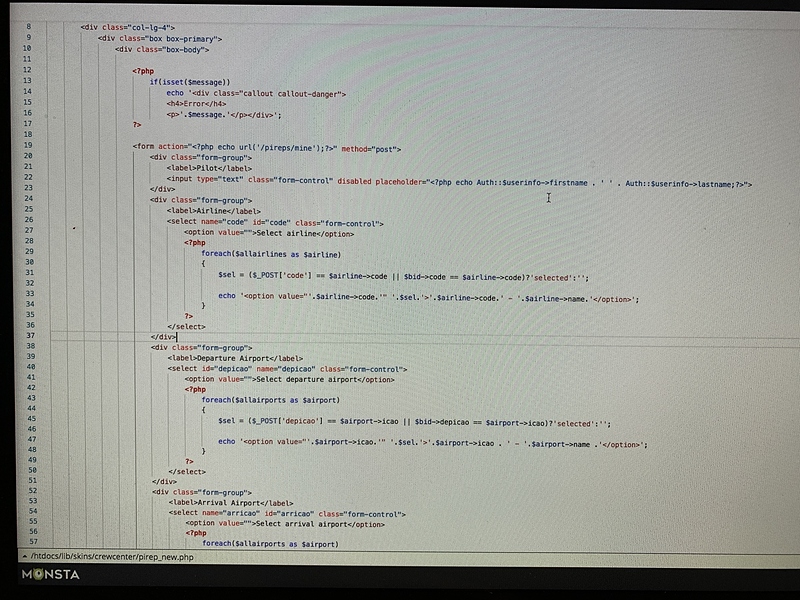Click line number 8 in the gutter
The height and width of the screenshot is (600, 800).
coord(29,26)
